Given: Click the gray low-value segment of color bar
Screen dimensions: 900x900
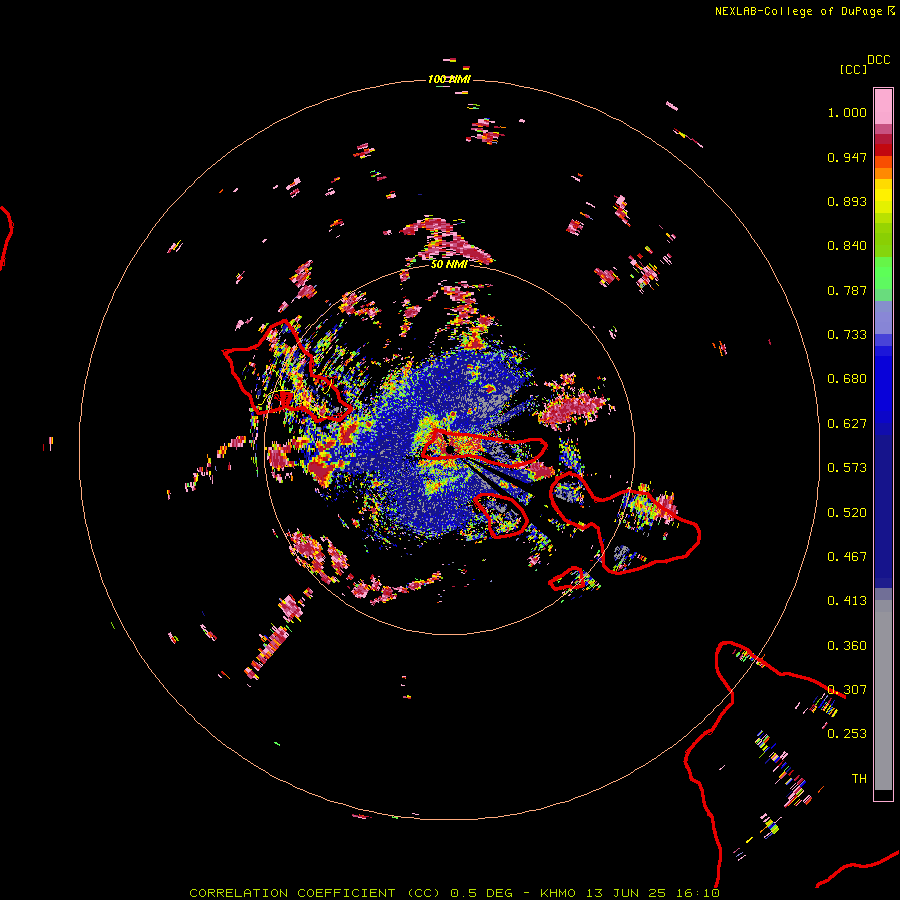Looking at the screenshot, I should (883, 695).
